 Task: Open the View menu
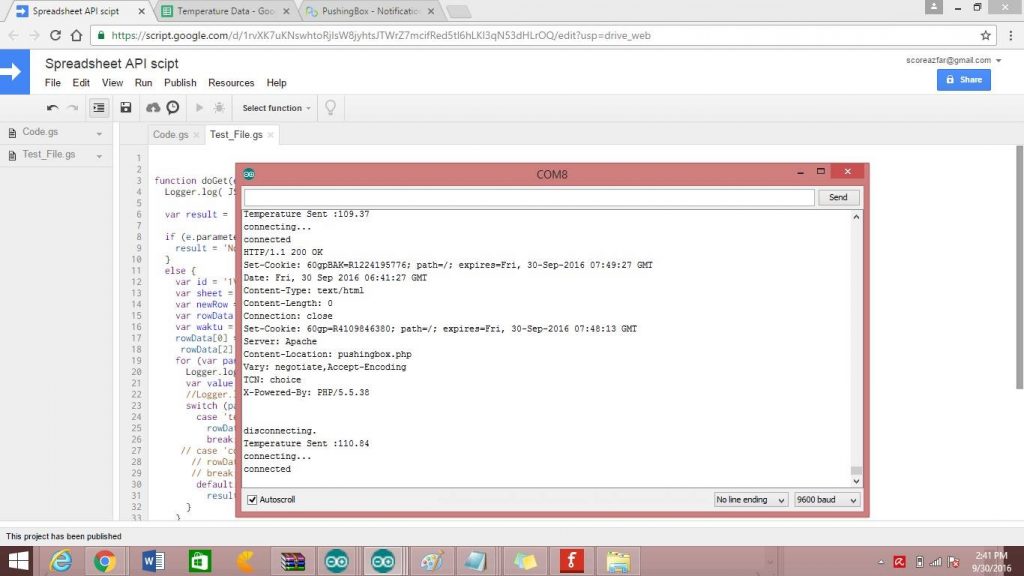pyautogui.click(x=112, y=83)
